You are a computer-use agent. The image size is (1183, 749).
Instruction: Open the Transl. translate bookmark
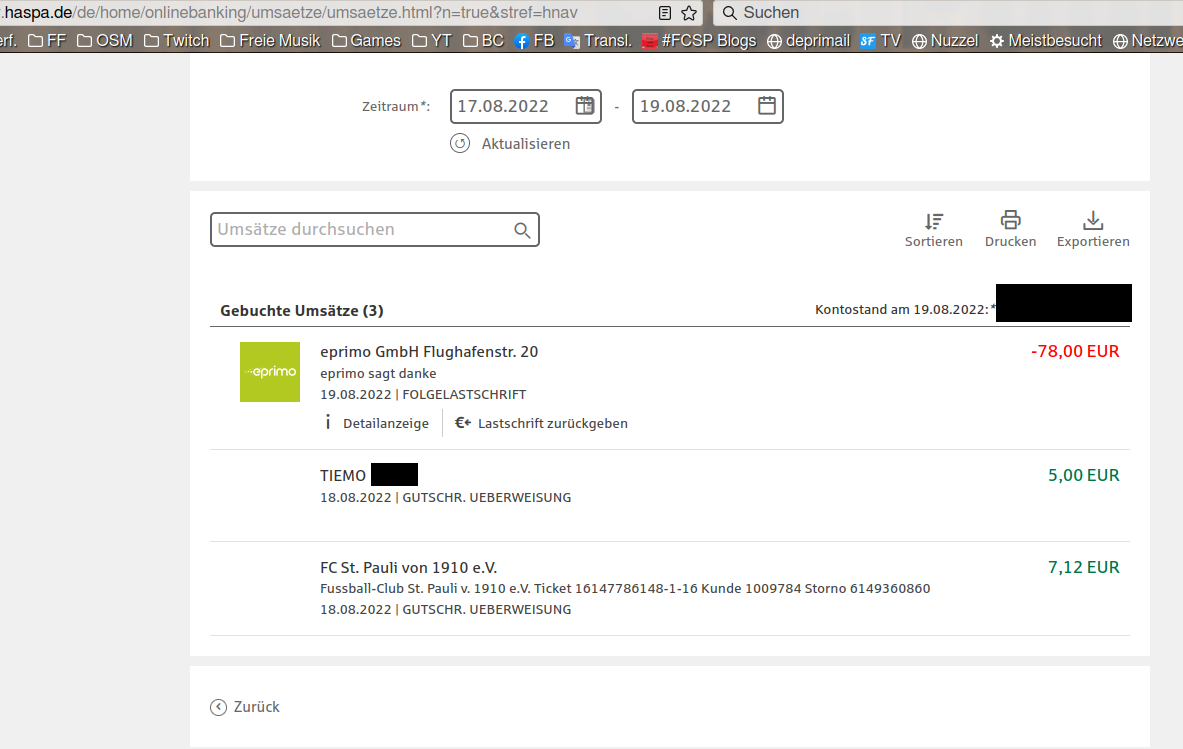598,41
